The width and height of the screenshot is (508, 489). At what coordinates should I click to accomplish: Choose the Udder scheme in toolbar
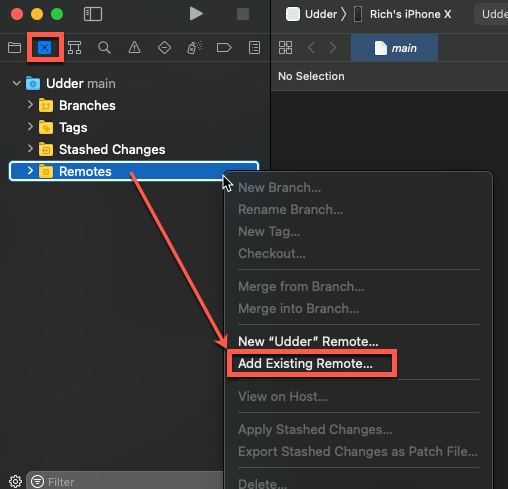point(312,14)
